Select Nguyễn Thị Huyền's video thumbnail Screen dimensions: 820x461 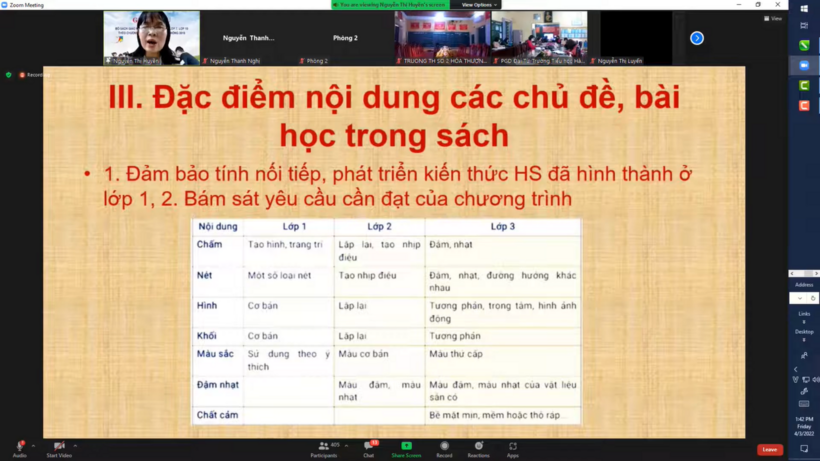click(151, 37)
